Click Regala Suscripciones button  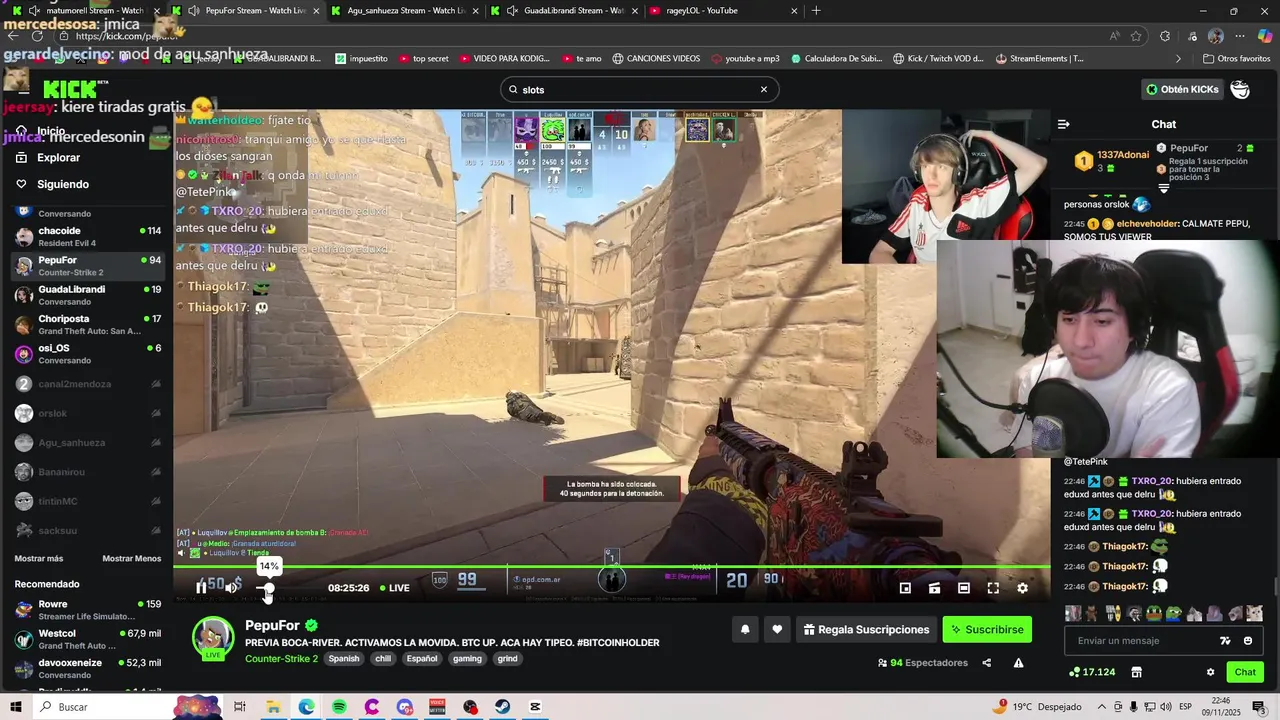866,629
